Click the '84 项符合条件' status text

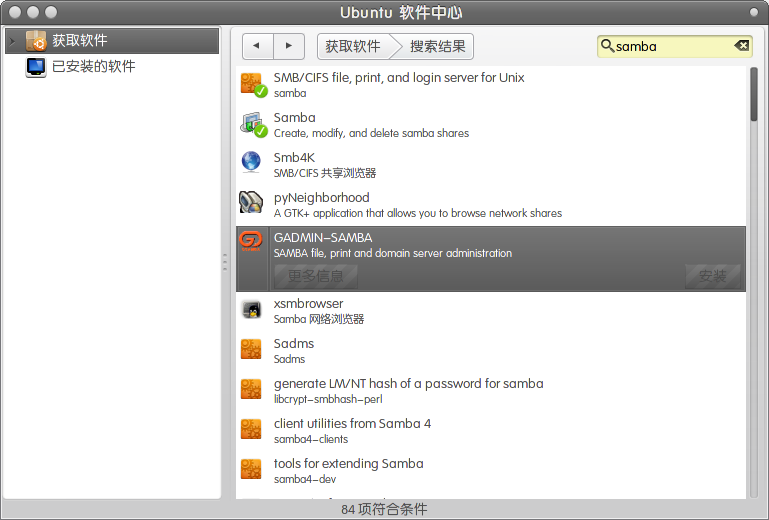384,509
